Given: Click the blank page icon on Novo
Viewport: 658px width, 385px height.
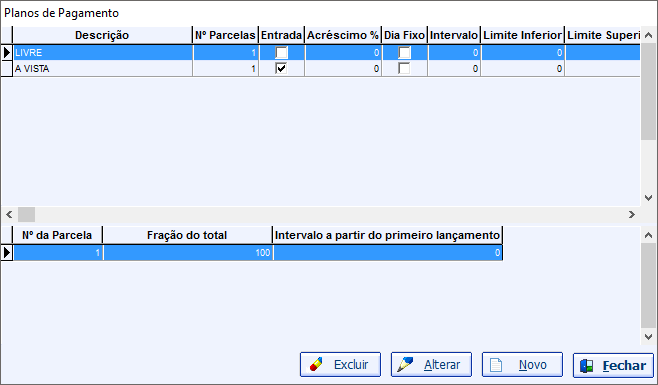Looking at the screenshot, I should pos(496,365).
